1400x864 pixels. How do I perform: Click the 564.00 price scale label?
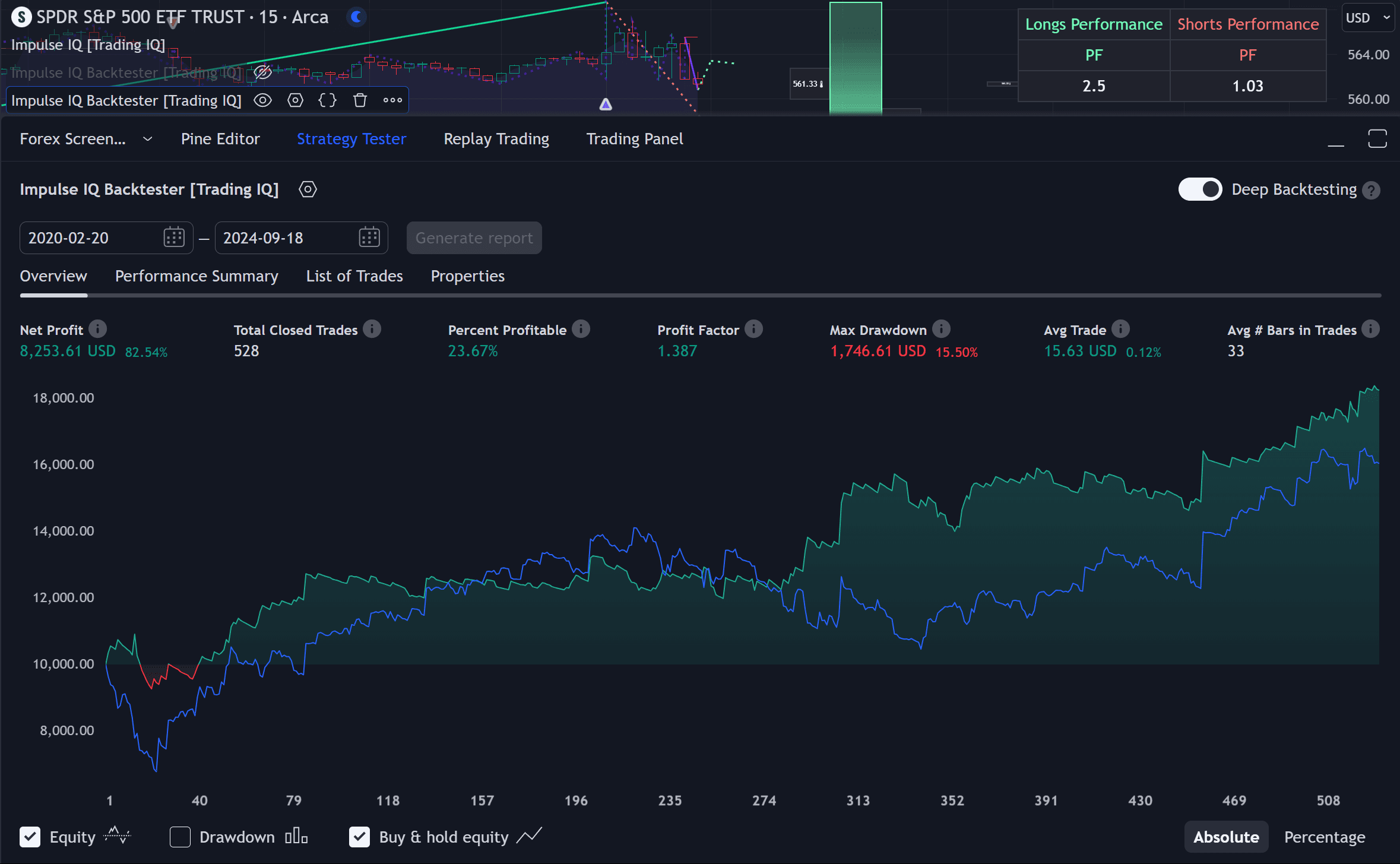click(x=1368, y=55)
